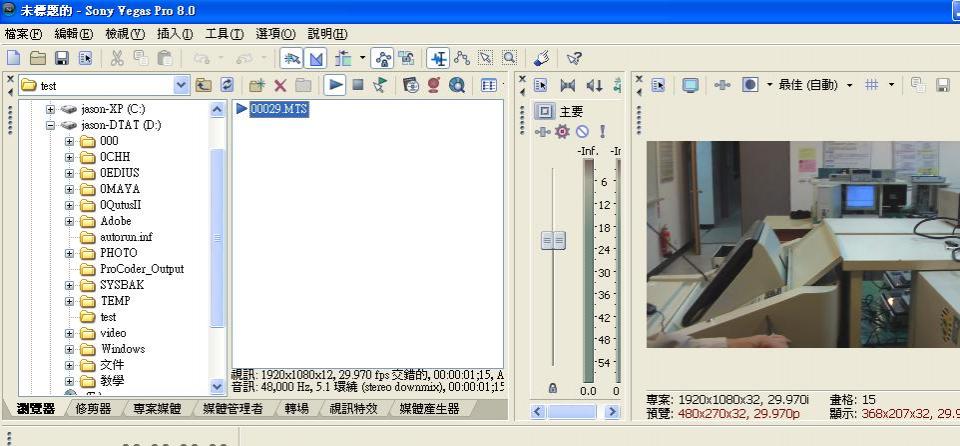Open the Master automation settings gear
Screen dimensions: 960x446
coord(562,132)
